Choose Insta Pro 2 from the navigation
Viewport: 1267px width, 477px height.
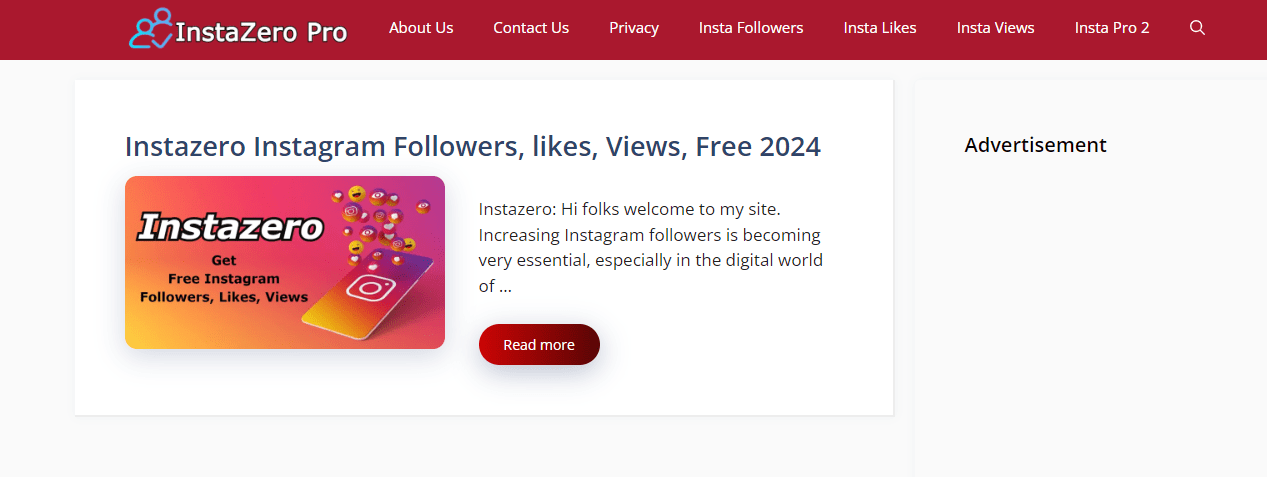tap(1112, 28)
